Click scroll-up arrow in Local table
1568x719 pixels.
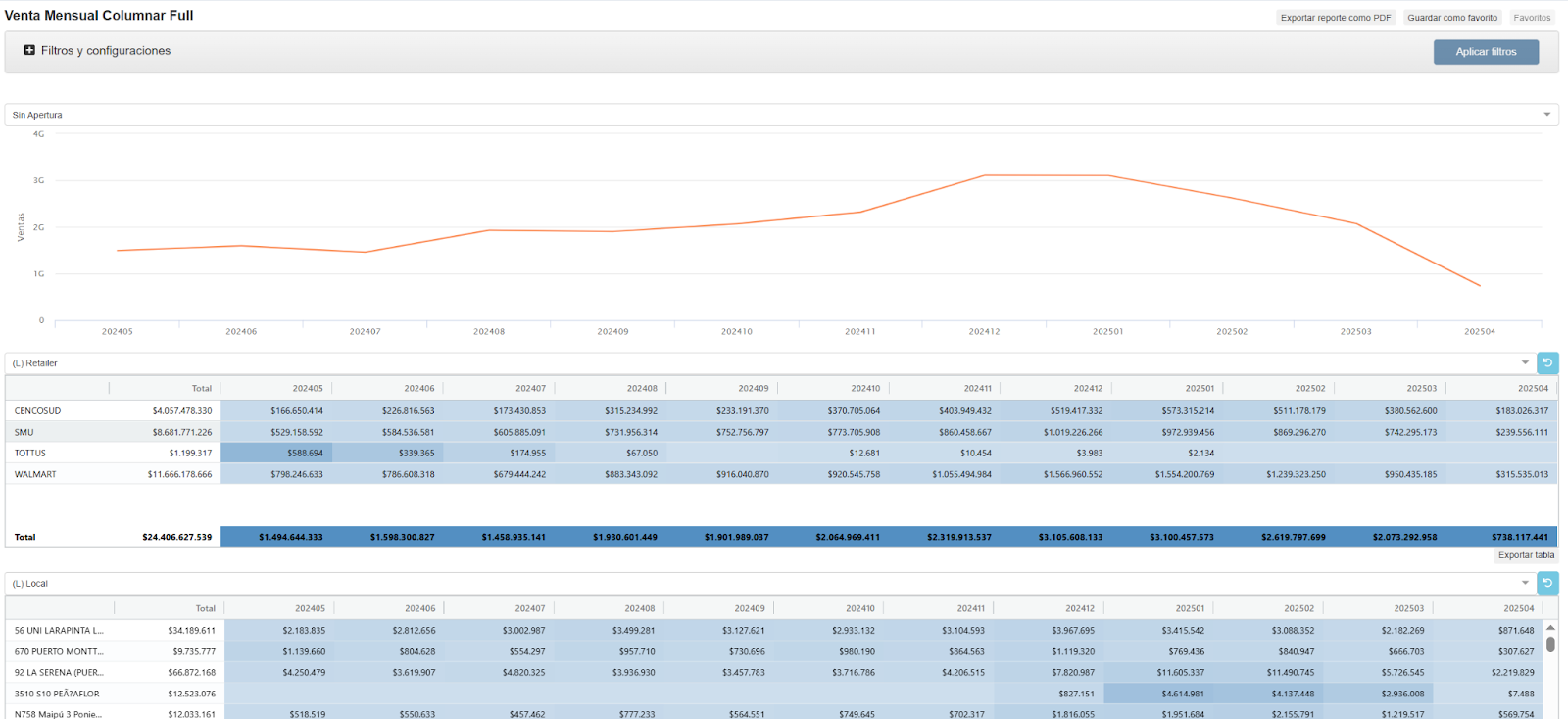[x=1550, y=628]
